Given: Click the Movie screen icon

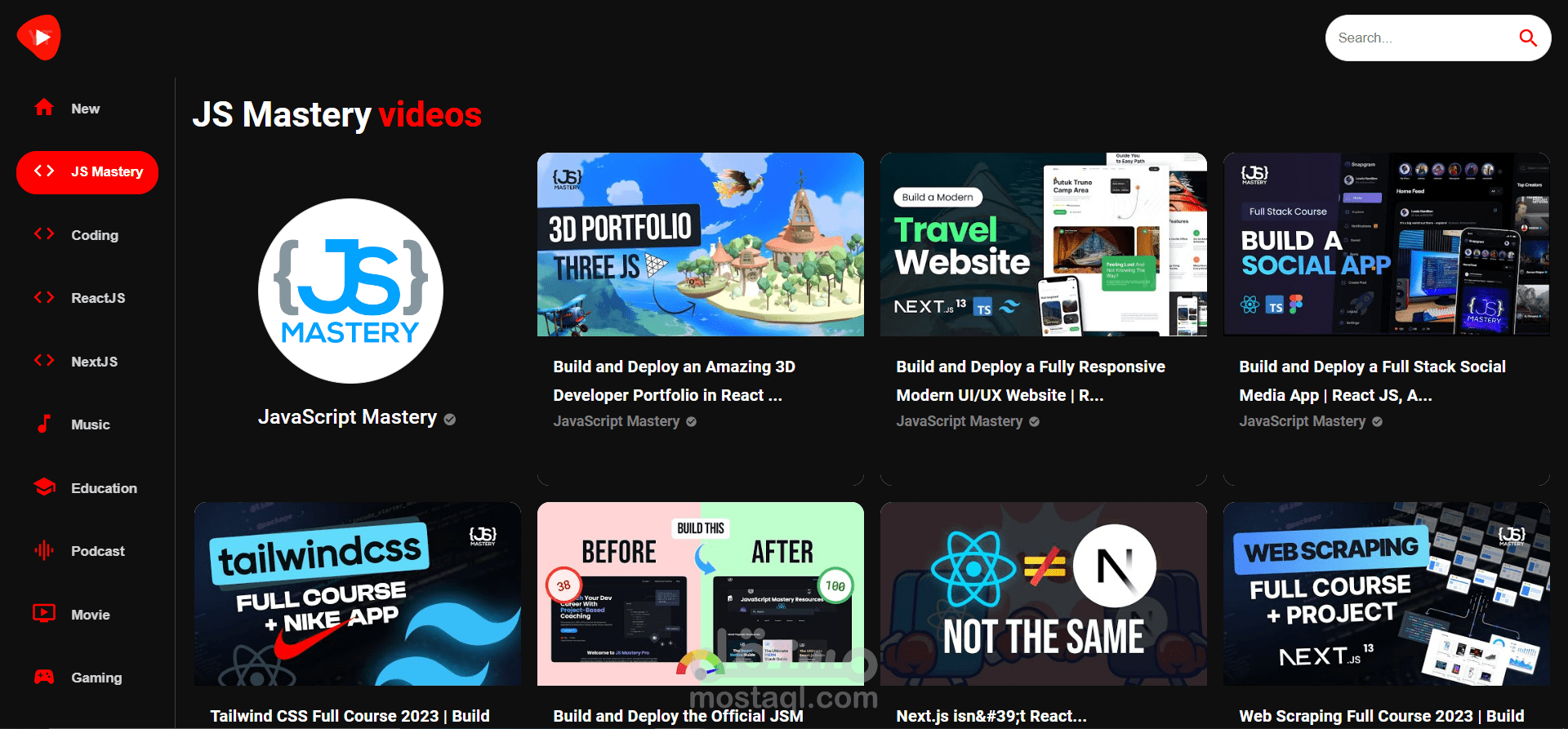Looking at the screenshot, I should (x=44, y=613).
